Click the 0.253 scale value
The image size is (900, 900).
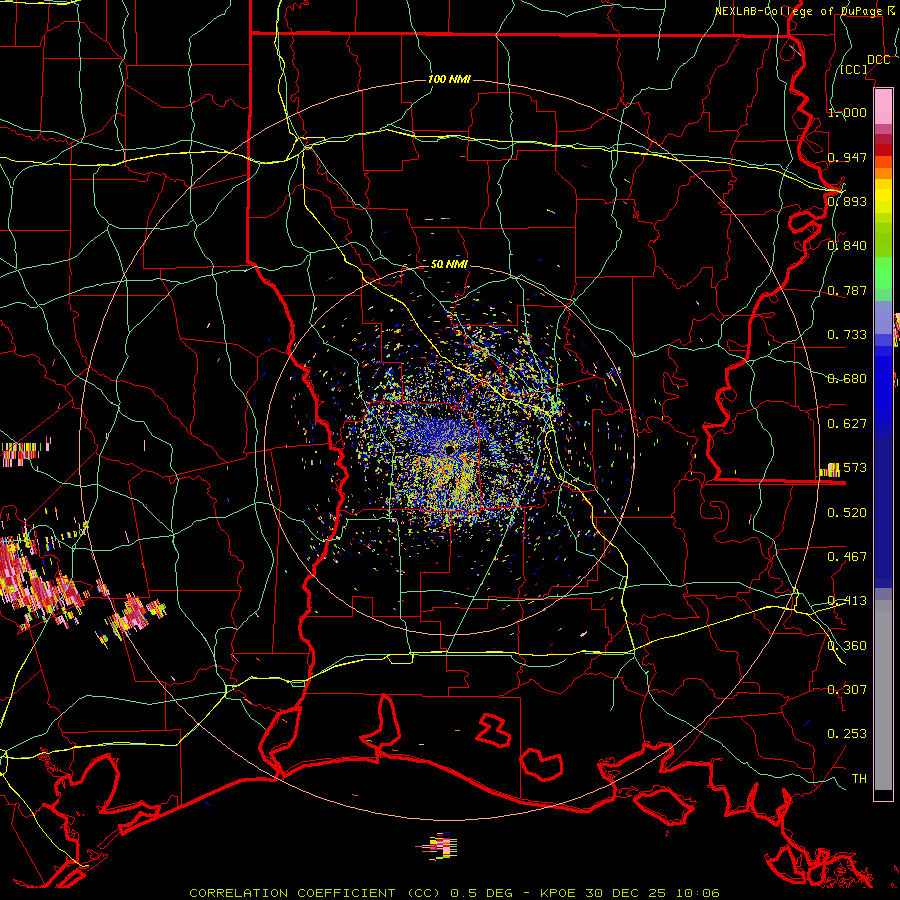(847, 734)
